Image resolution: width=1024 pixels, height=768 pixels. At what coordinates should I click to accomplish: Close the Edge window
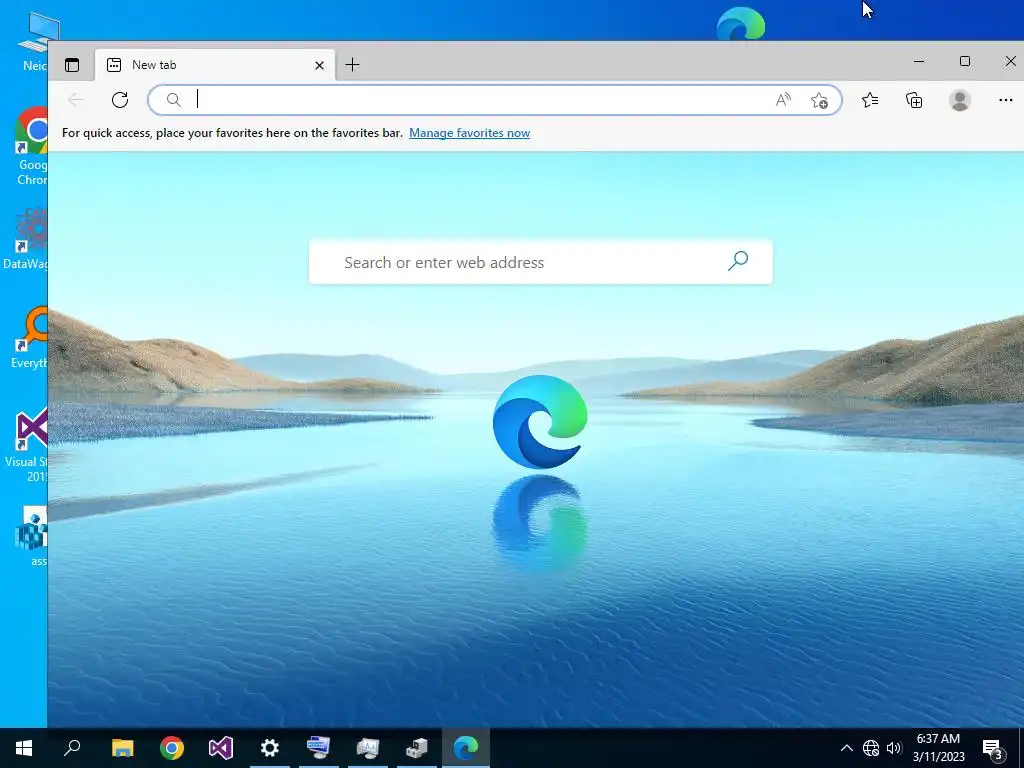[1010, 61]
